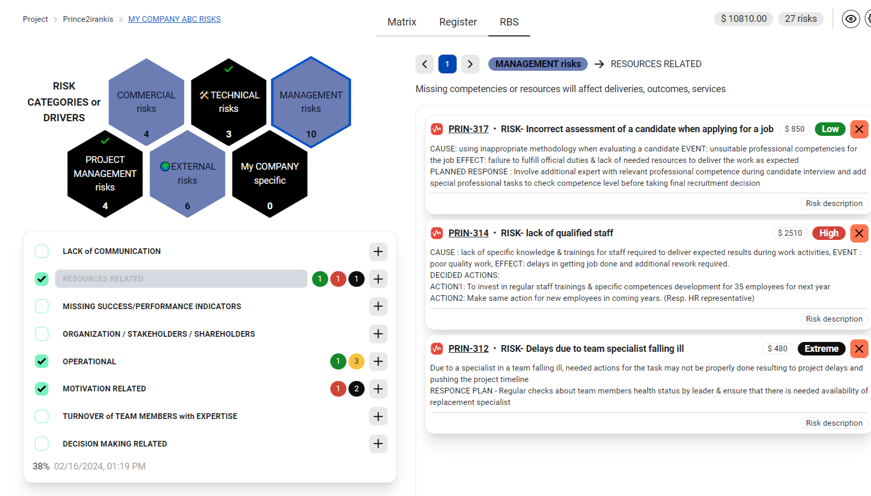This screenshot has height=496, width=871.
Task: Click the heartbeat icon beside PRIN-317
Action: click(x=437, y=129)
